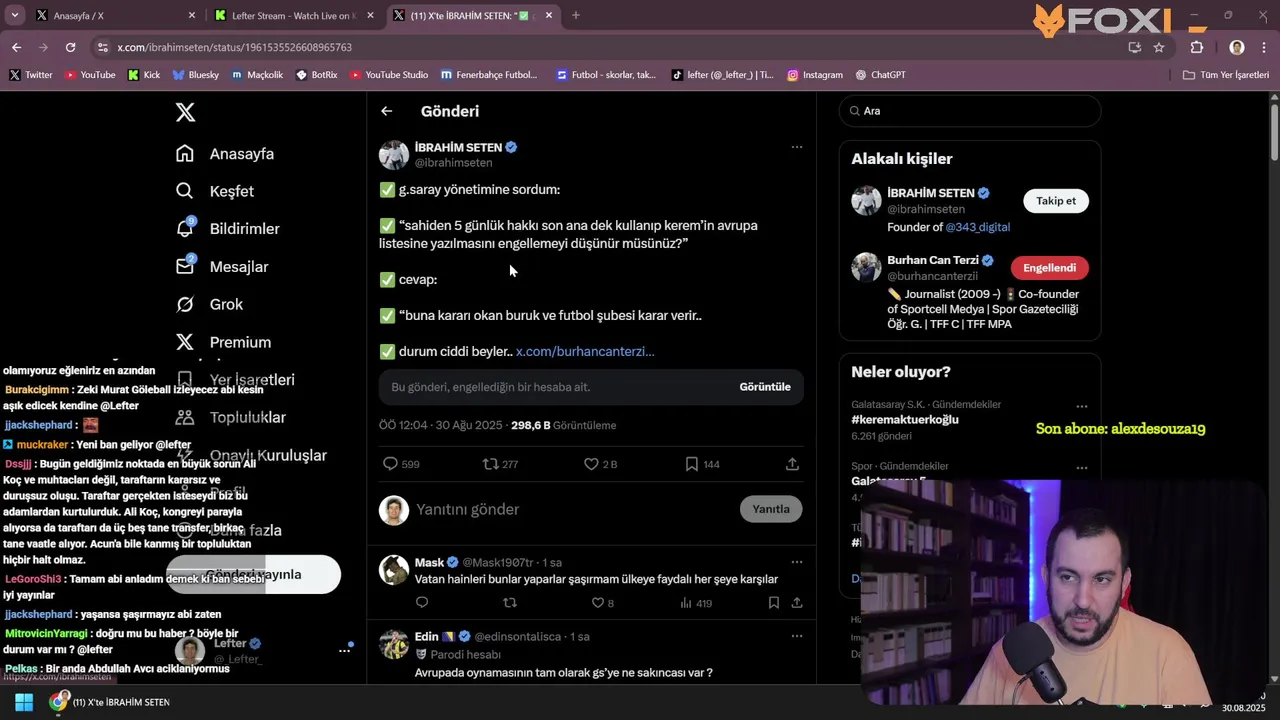Open Instagram bookmark
The width and height of the screenshot is (1280, 720).
(x=815, y=75)
